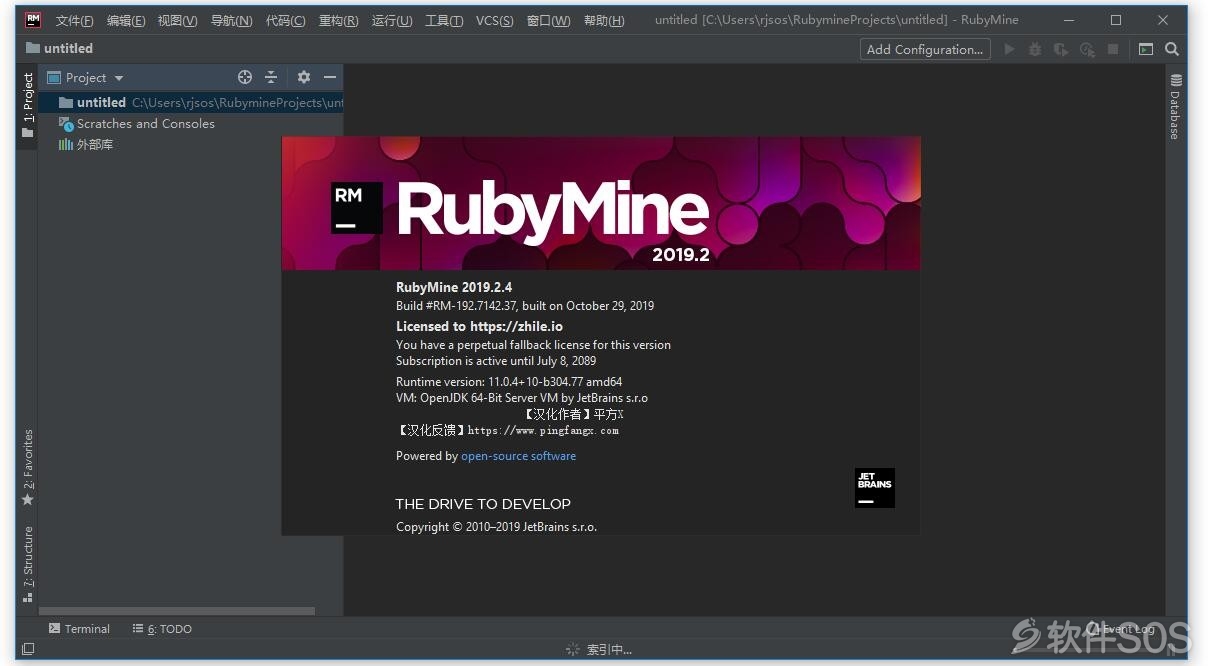Open the 视图(V) menu
This screenshot has width=1210, height=666.
178,20
